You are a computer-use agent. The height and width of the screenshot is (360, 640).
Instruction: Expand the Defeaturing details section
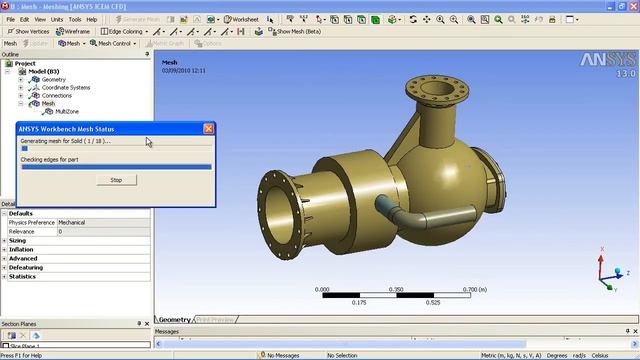point(4,268)
